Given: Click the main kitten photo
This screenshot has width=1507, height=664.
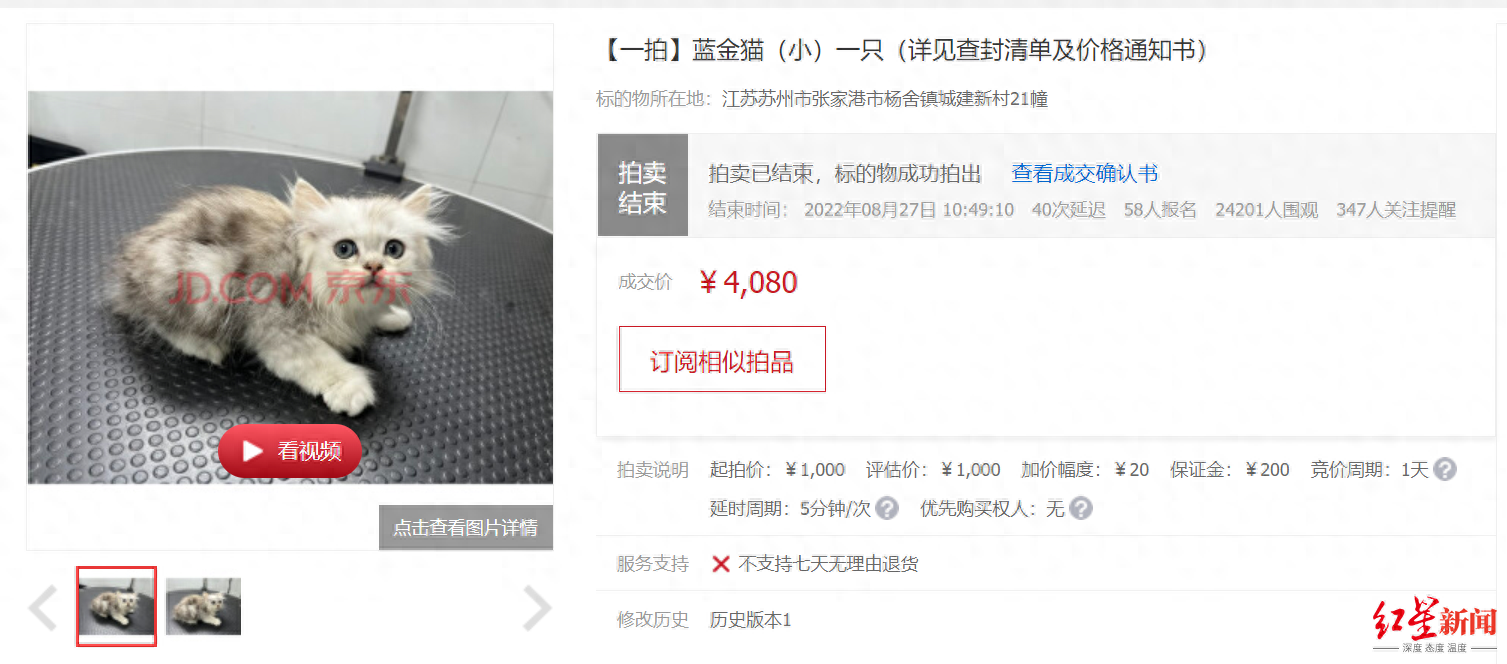Looking at the screenshot, I should (x=290, y=288).
